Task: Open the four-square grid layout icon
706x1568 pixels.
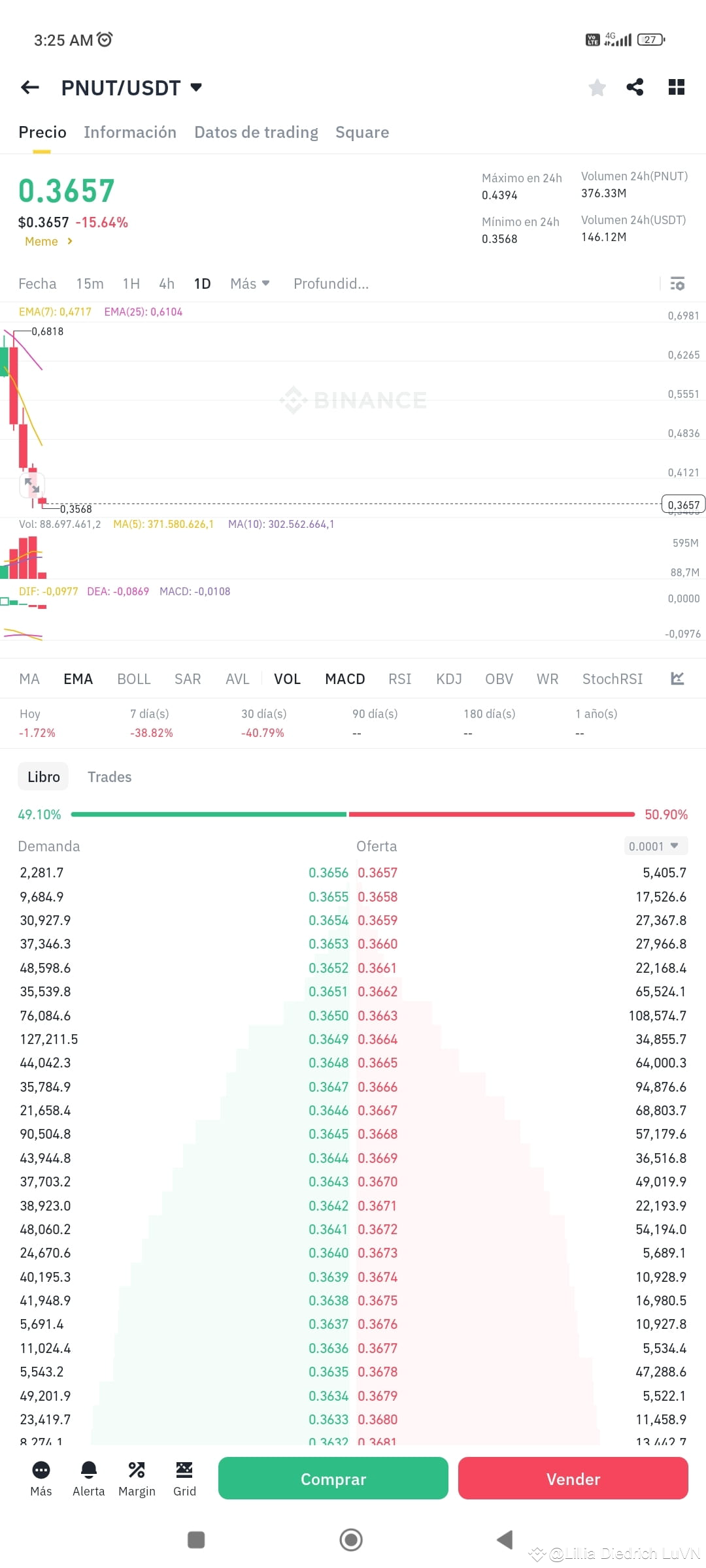Action: (x=677, y=87)
